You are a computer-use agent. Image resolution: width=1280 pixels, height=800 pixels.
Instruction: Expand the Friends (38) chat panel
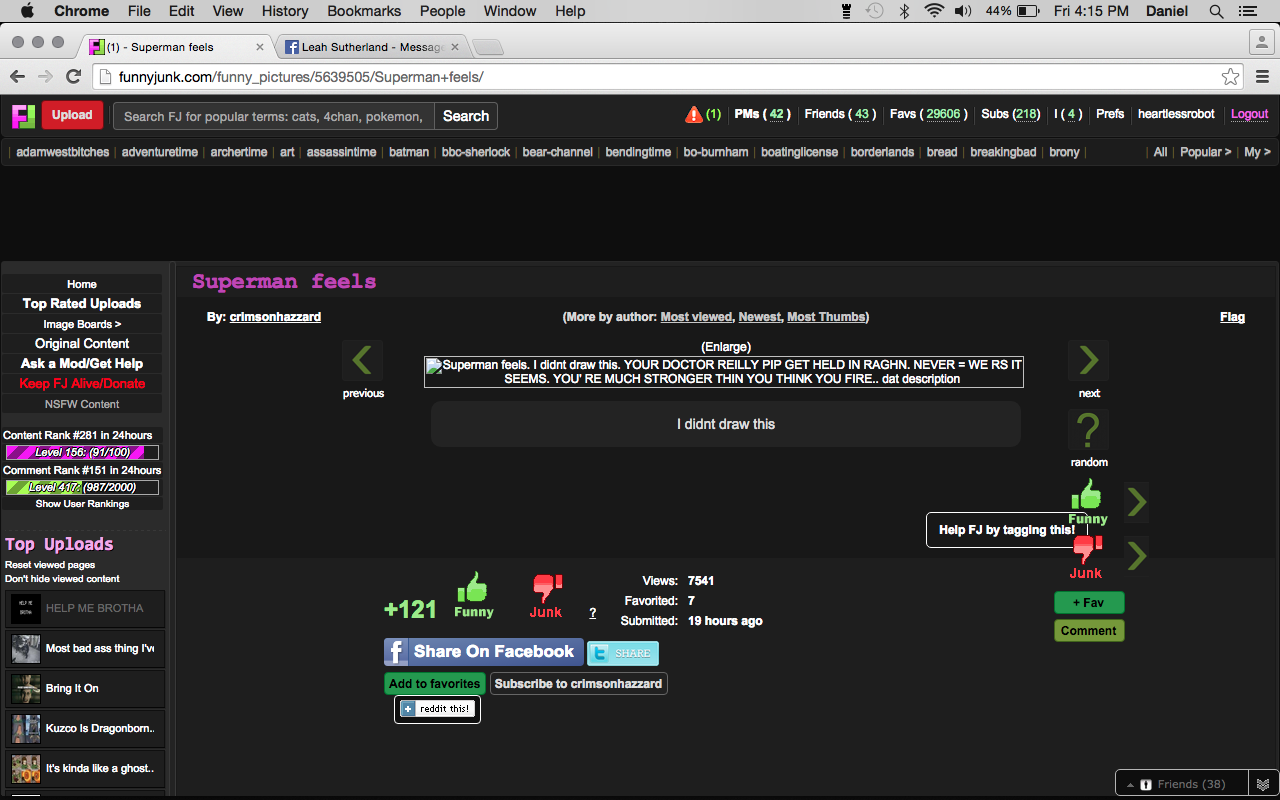(x=1182, y=784)
